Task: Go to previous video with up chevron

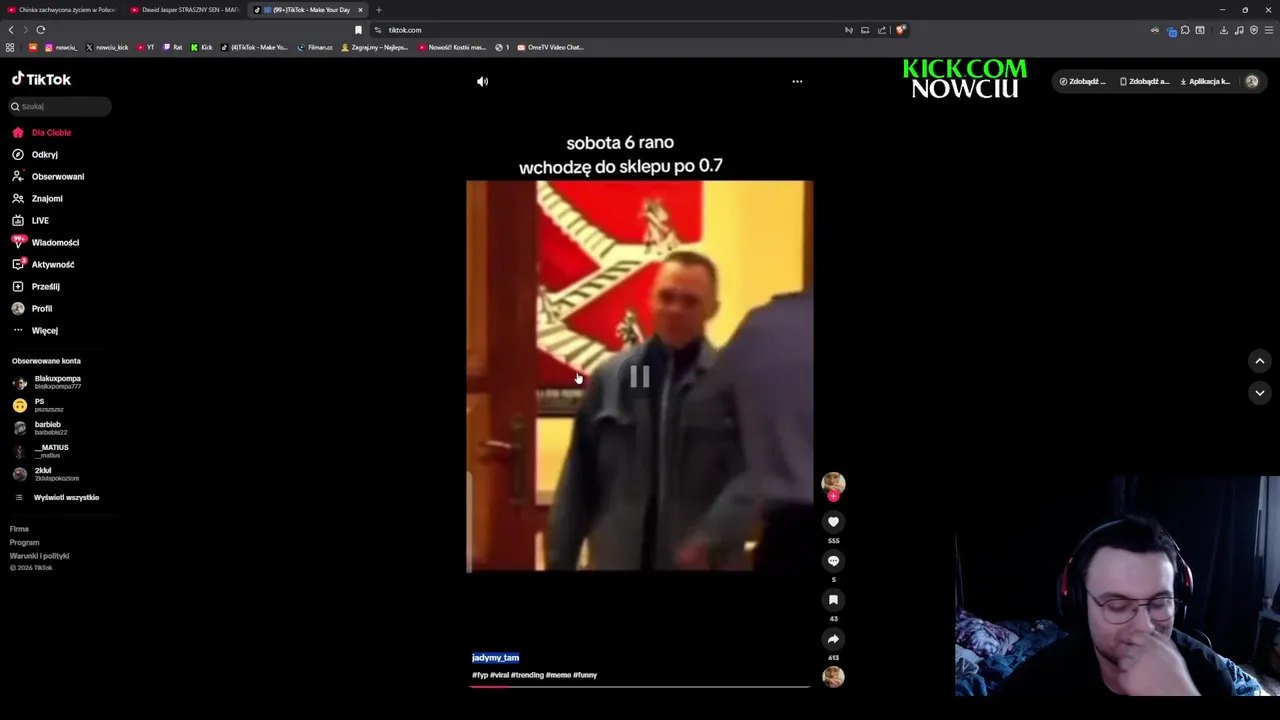Action: pos(1259,361)
